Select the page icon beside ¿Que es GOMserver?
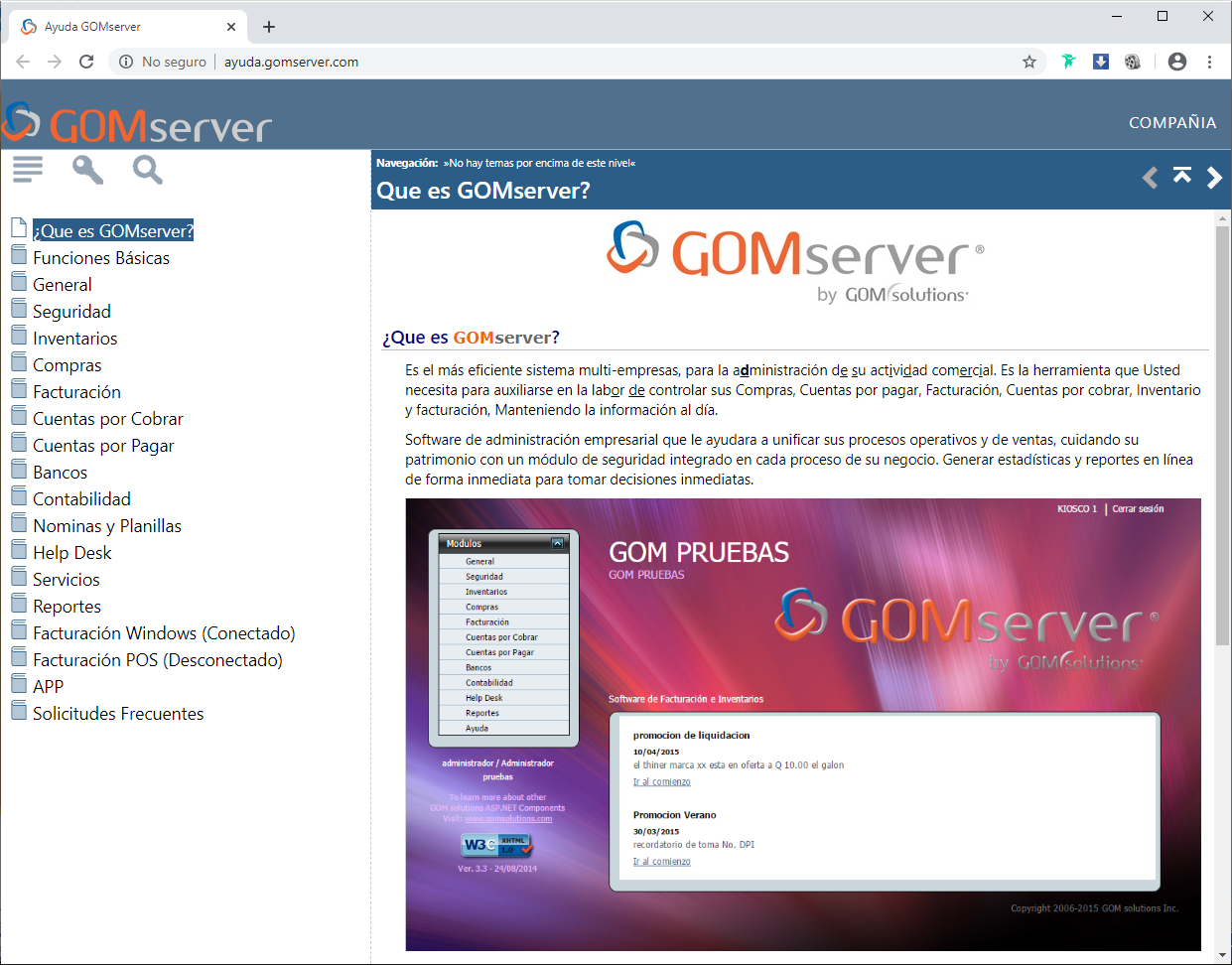The height and width of the screenshot is (965, 1232). (18, 227)
